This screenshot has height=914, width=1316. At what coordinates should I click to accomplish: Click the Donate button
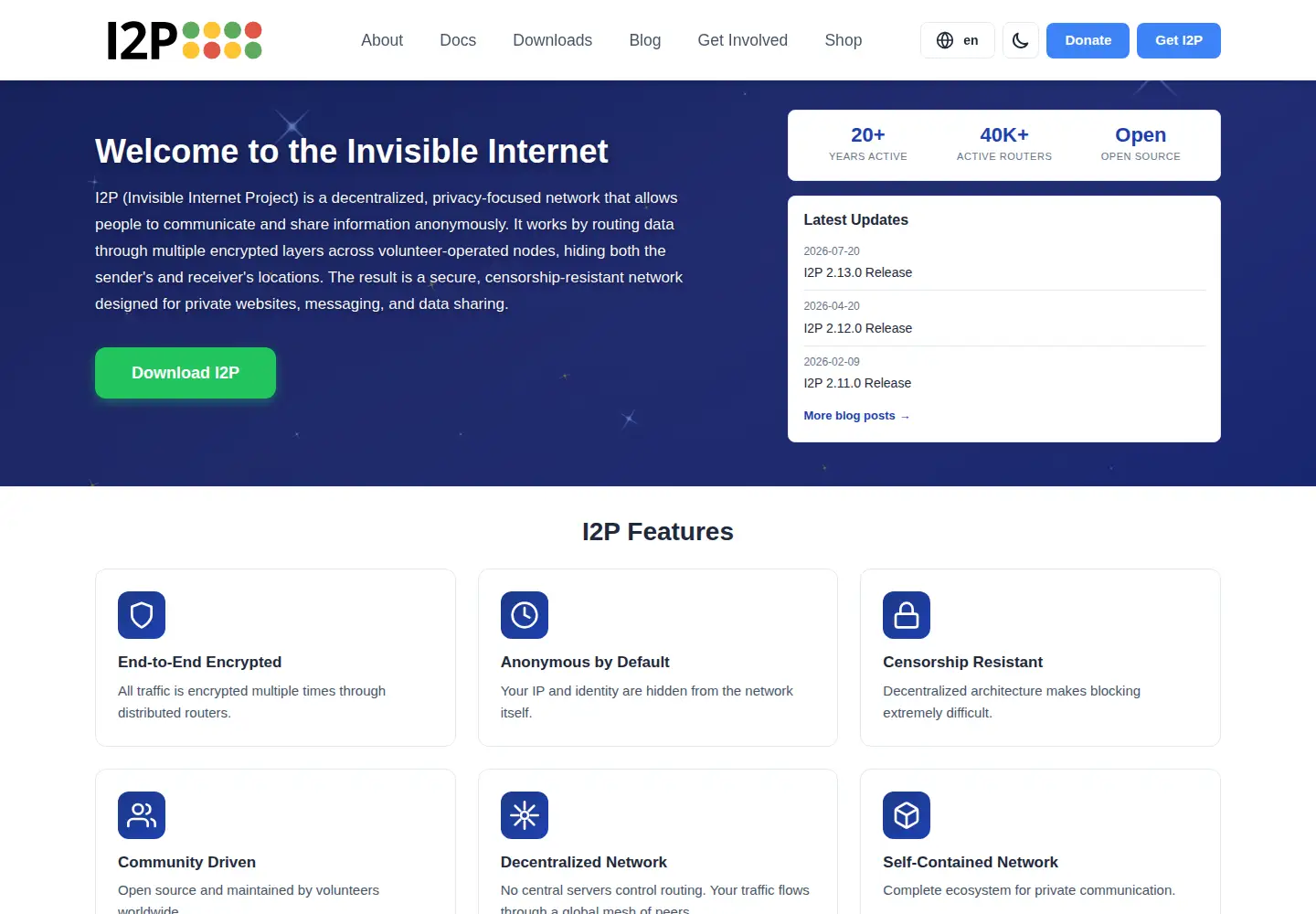point(1088,40)
